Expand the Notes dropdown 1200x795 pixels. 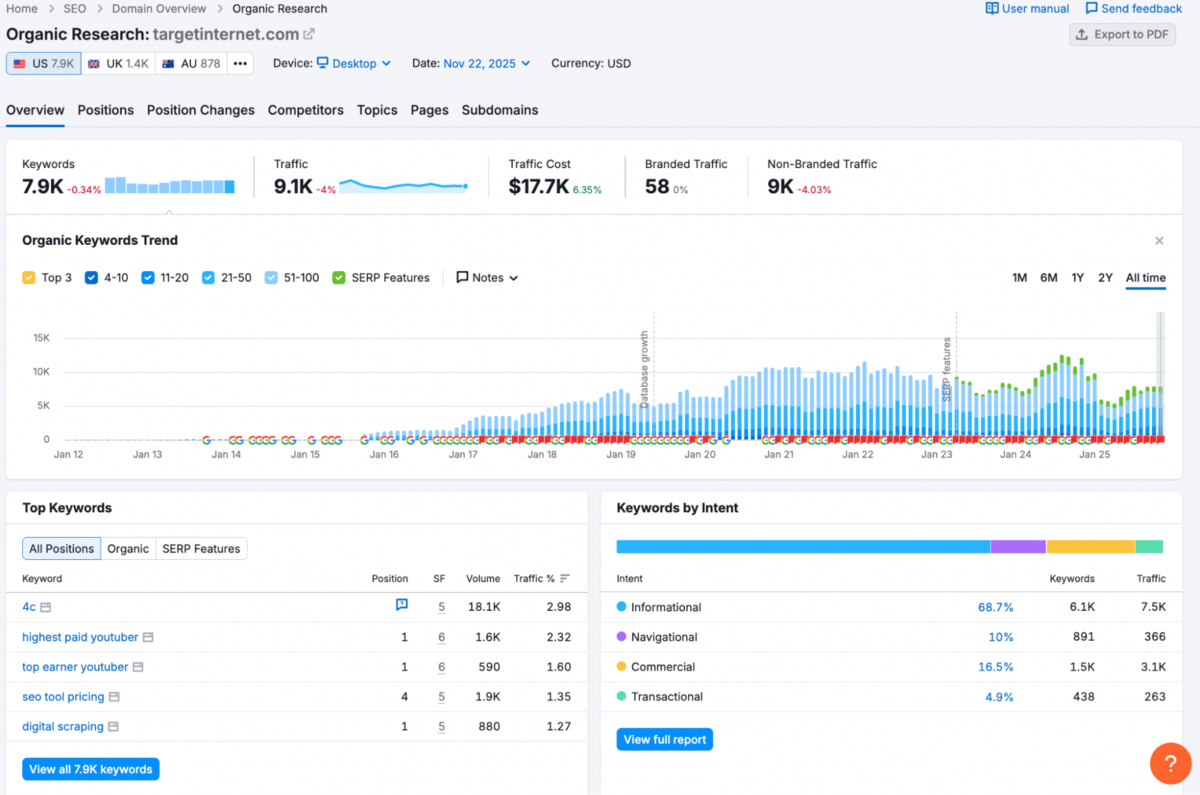[x=487, y=278]
